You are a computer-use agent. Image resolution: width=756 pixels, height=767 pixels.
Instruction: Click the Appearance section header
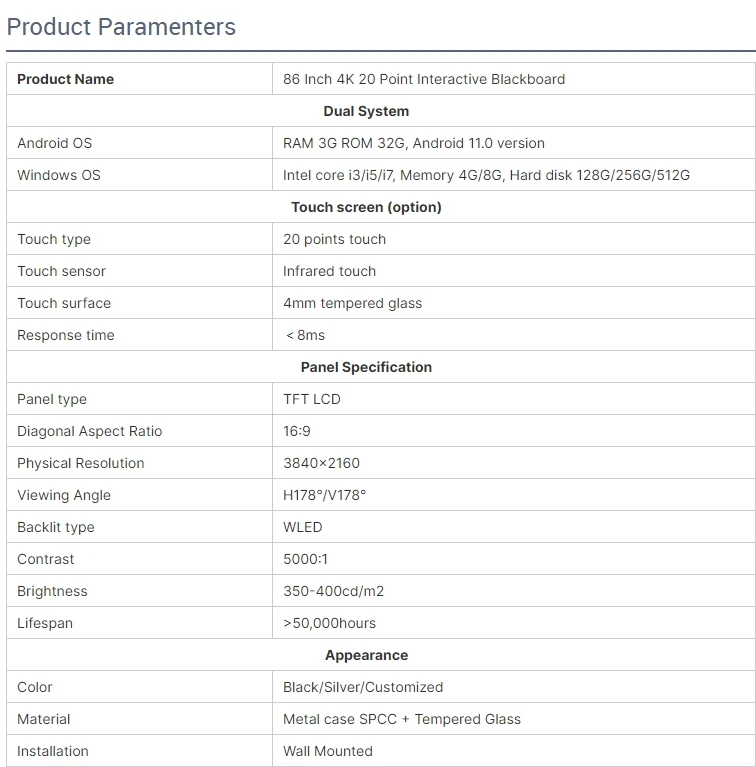pyautogui.click(x=366, y=655)
